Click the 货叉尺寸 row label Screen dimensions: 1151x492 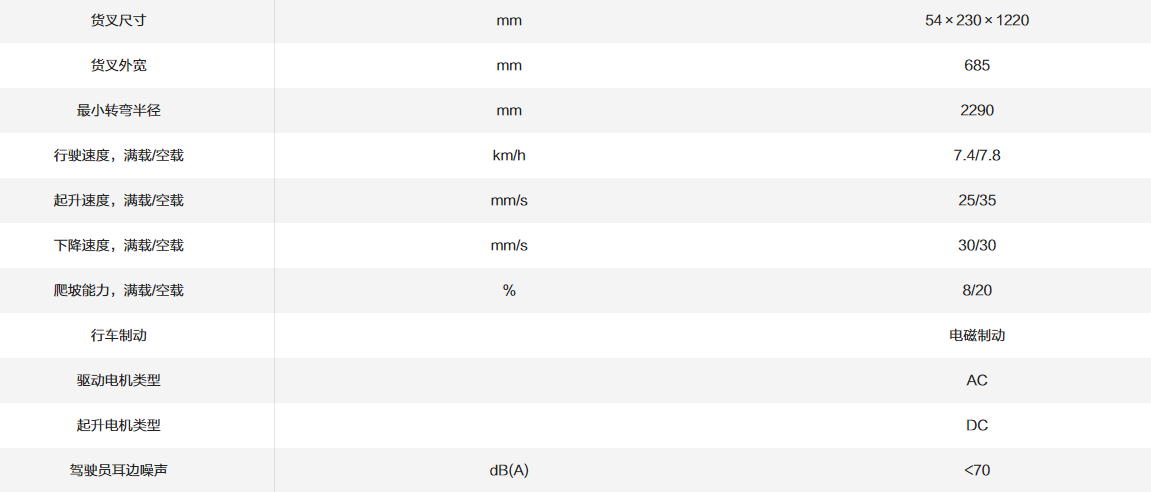118,20
